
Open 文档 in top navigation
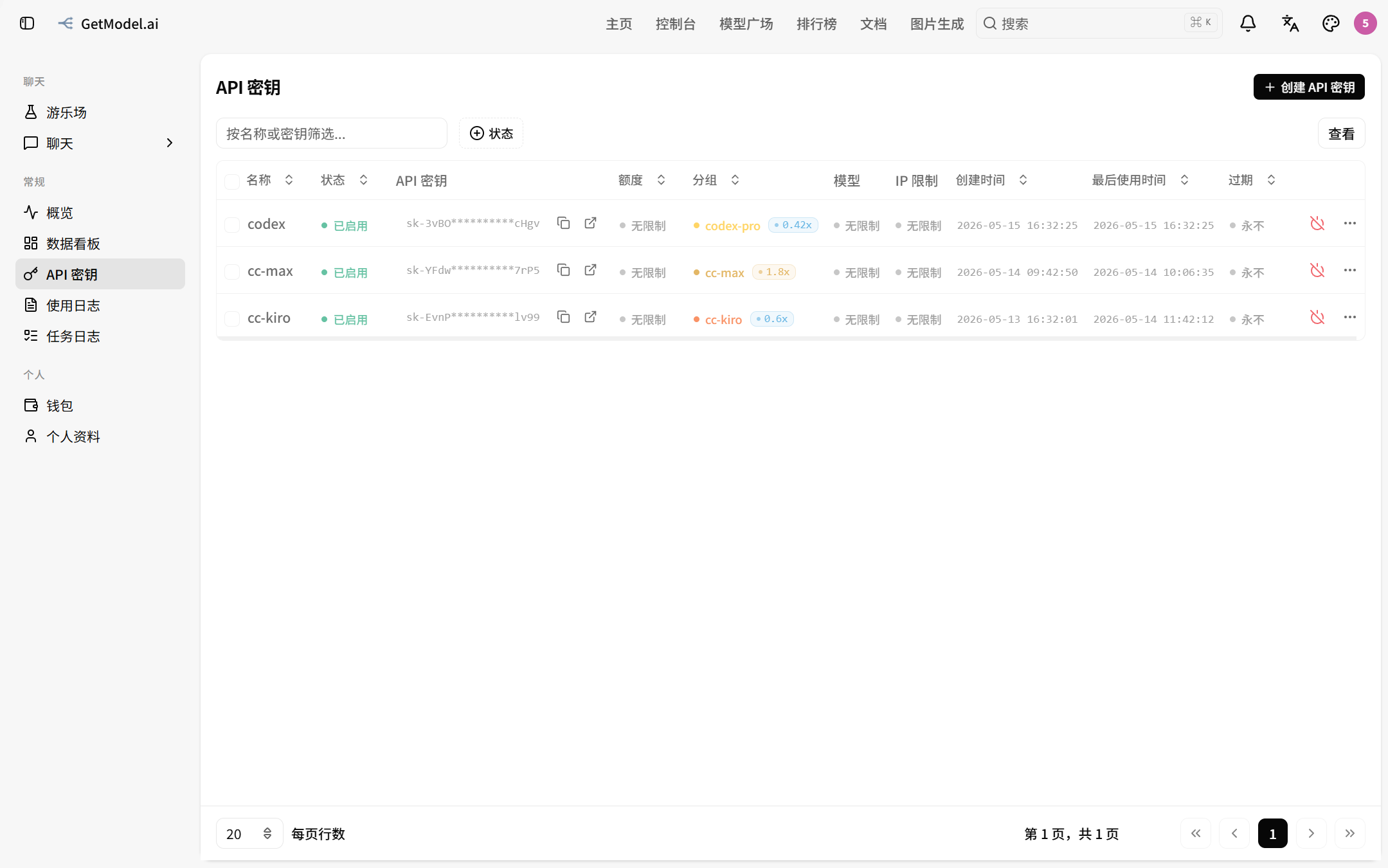tap(874, 24)
